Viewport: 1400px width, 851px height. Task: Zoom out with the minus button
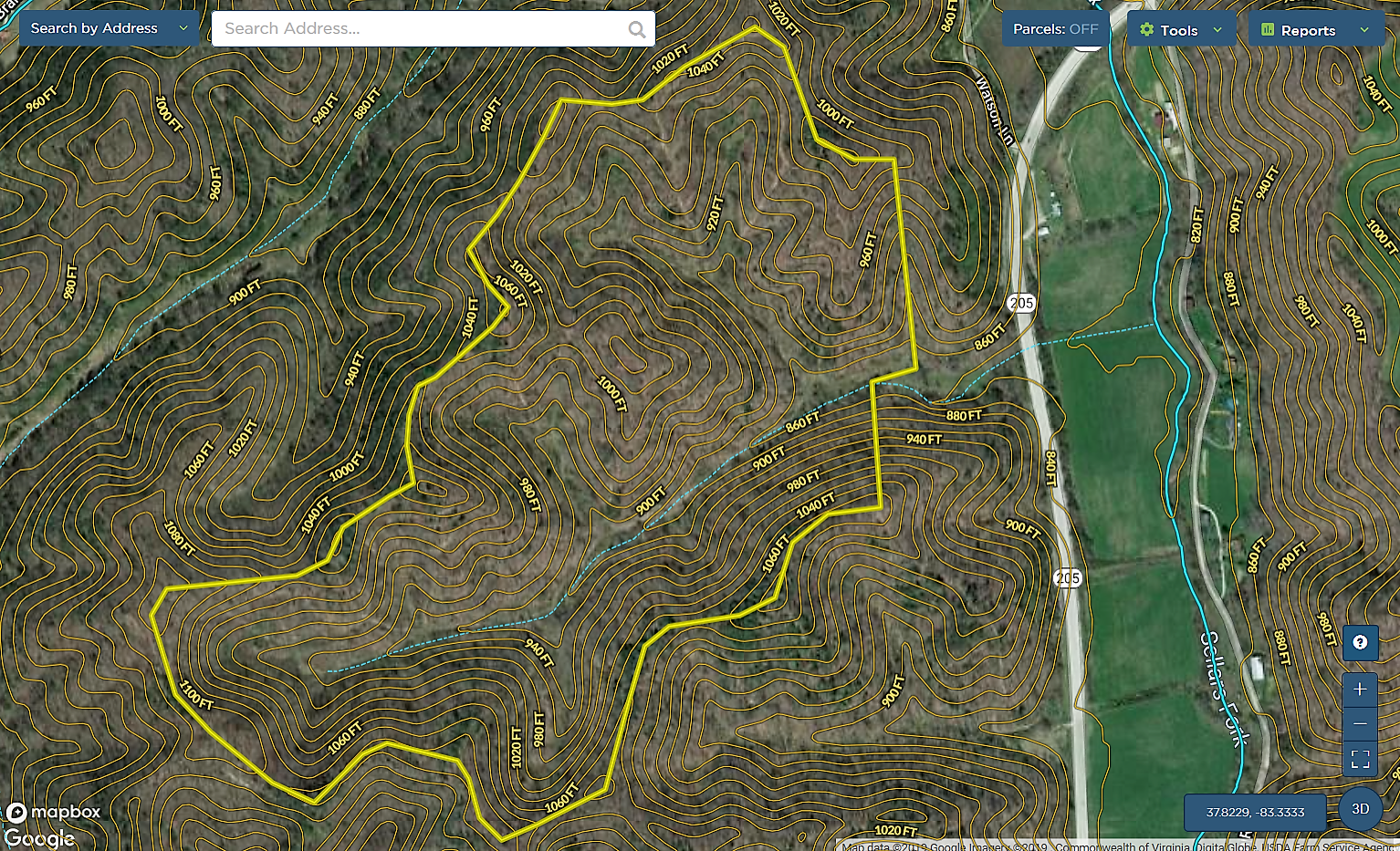click(x=1360, y=723)
